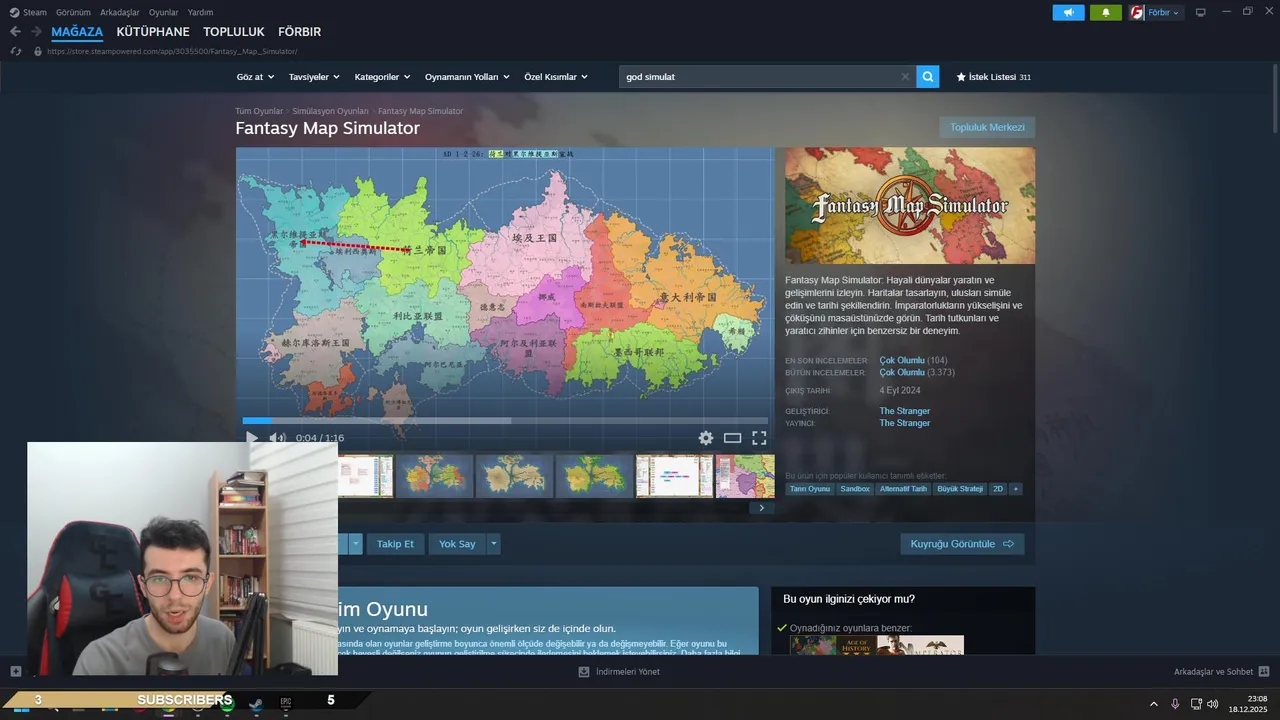Show hidden tray icons chevron
Viewport: 1280px width, 720px height.
pos(1153,704)
